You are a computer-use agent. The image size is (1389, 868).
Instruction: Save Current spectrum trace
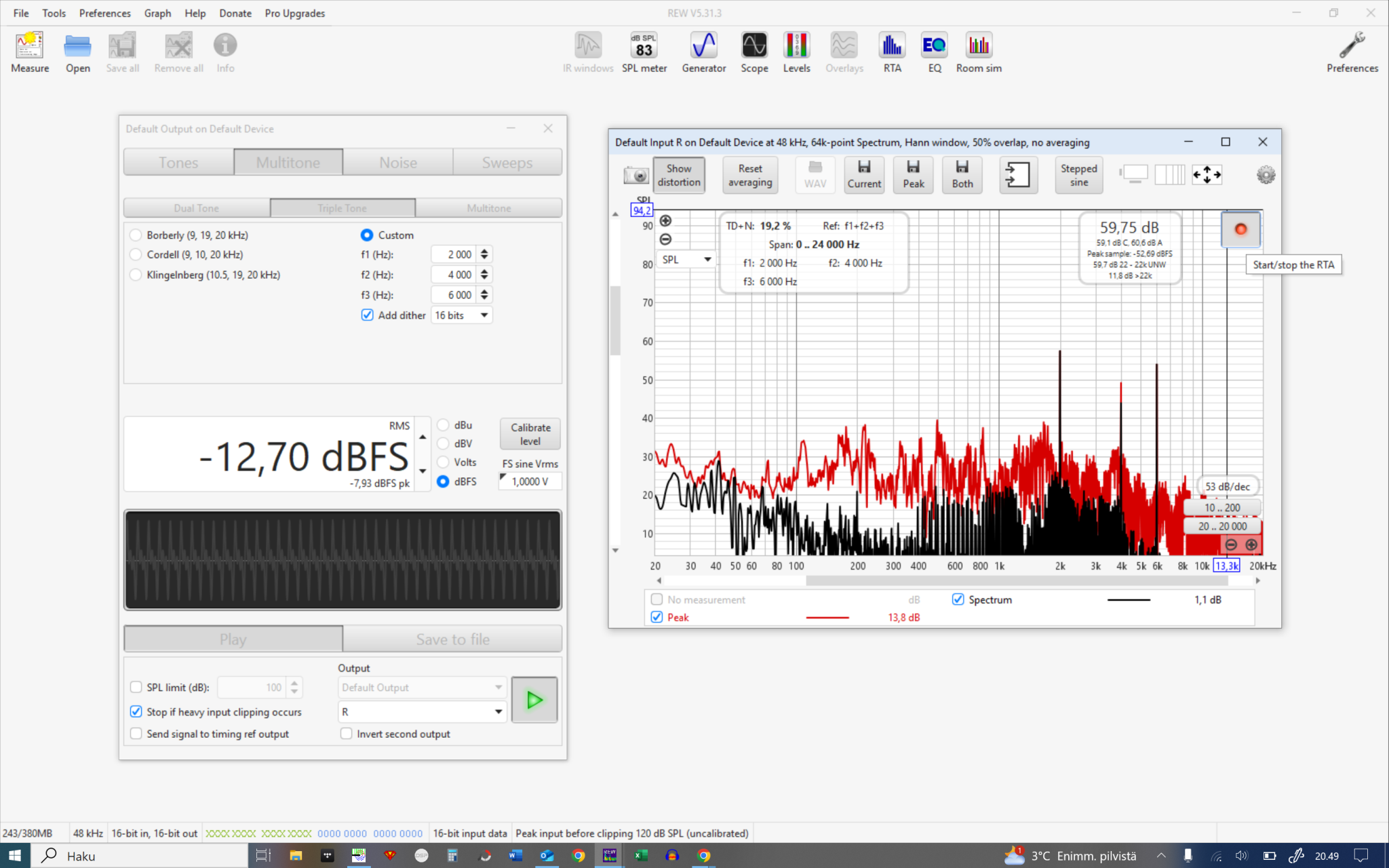click(864, 175)
